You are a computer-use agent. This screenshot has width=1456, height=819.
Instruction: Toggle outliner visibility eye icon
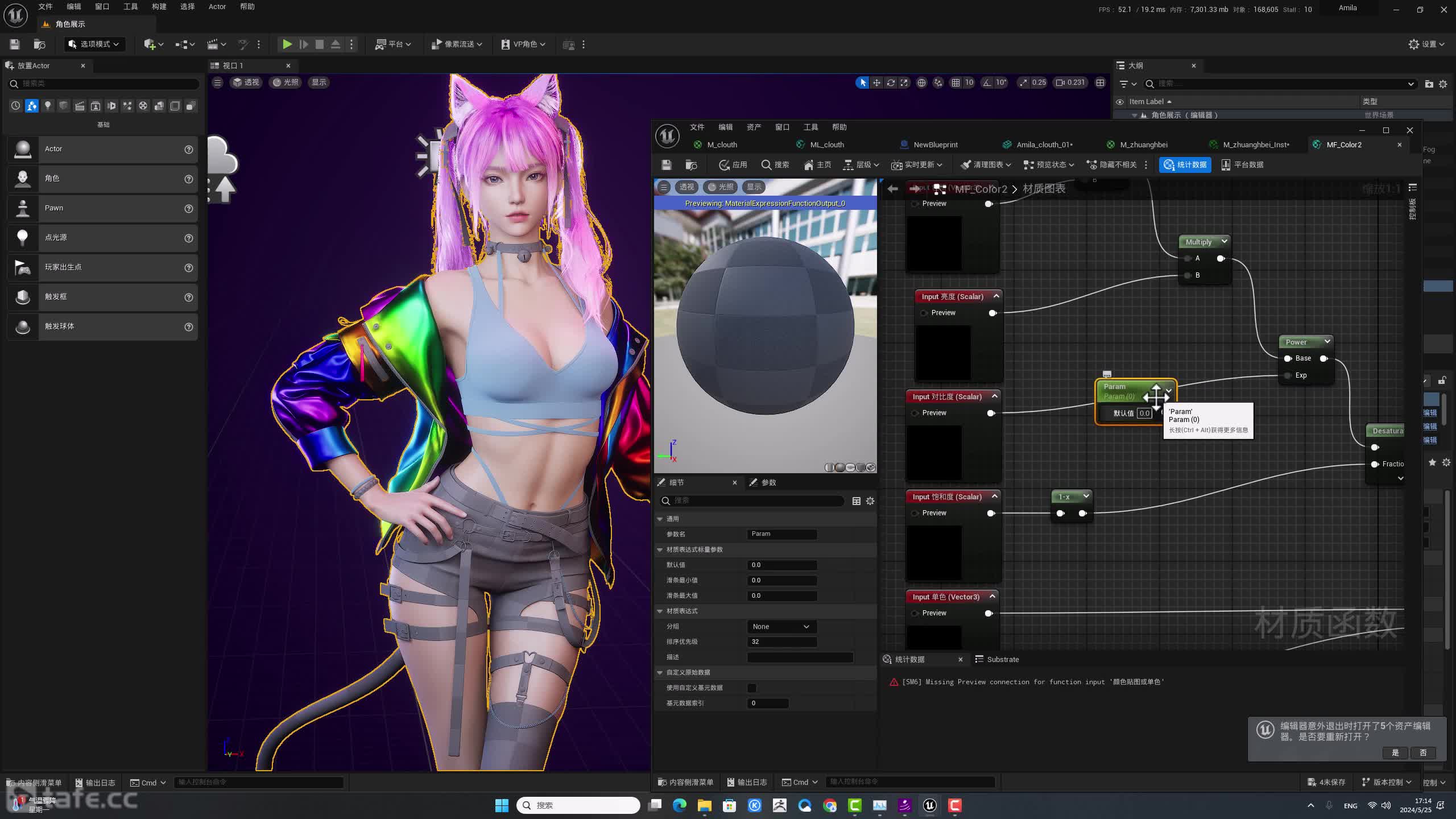point(1120,102)
